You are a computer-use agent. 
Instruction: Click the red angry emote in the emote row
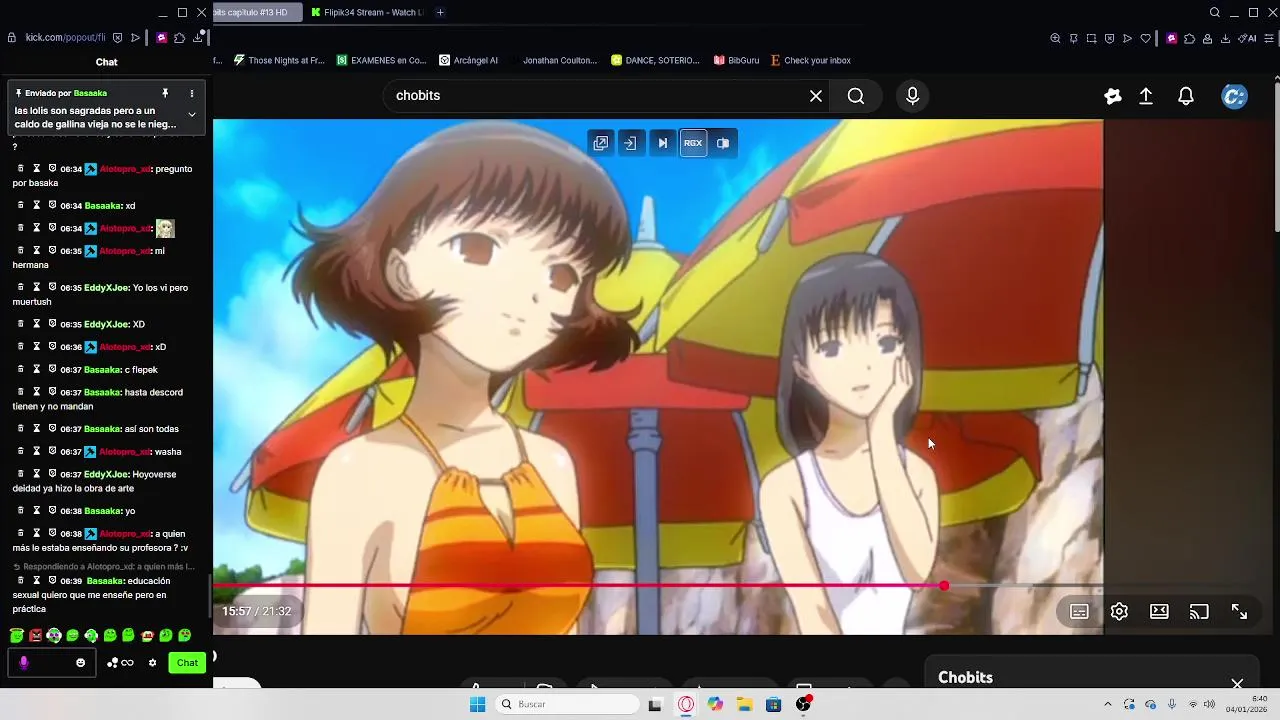click(36, 635)
